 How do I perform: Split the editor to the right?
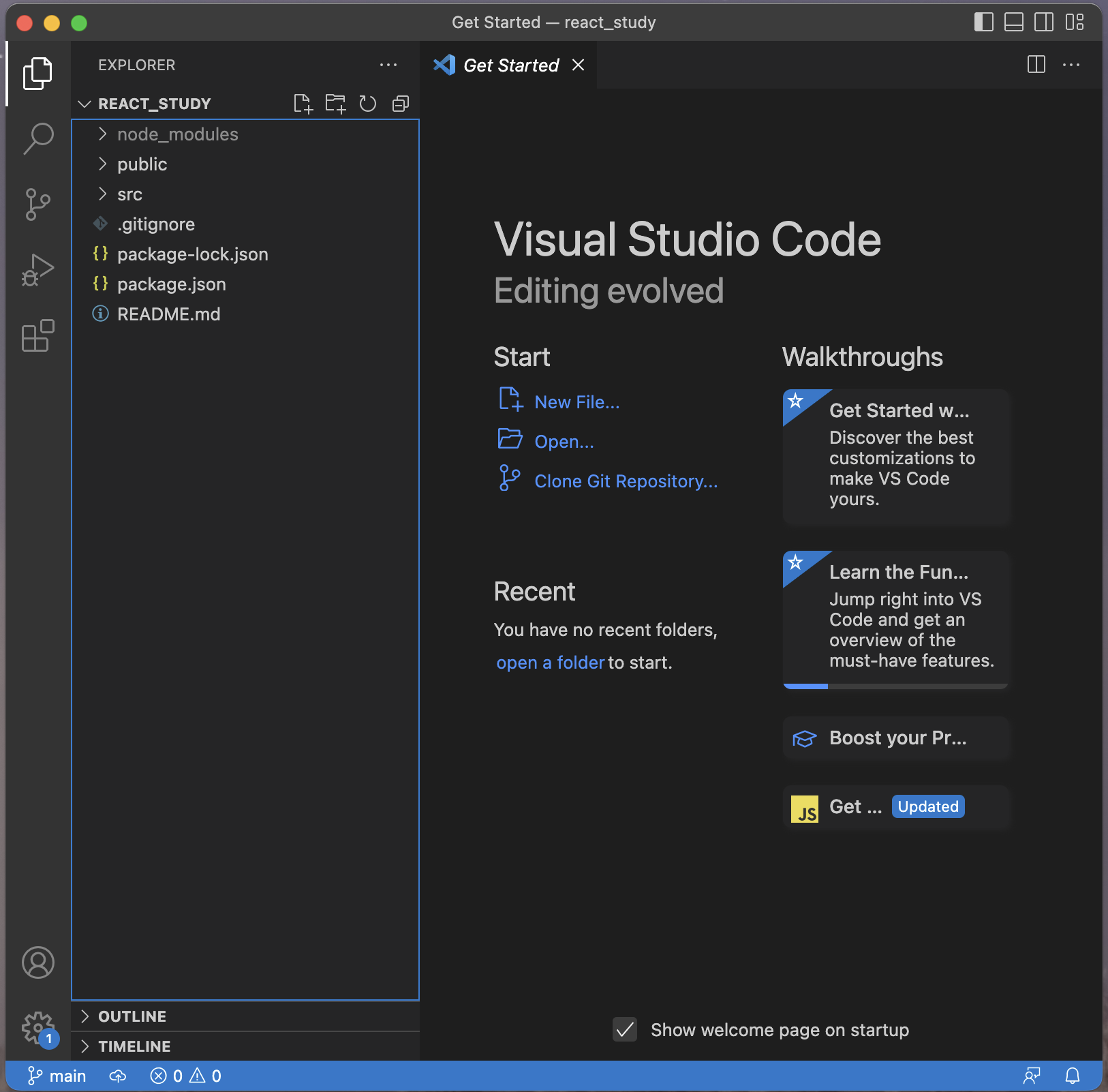pyautogui.click(x=1036, y=65)
